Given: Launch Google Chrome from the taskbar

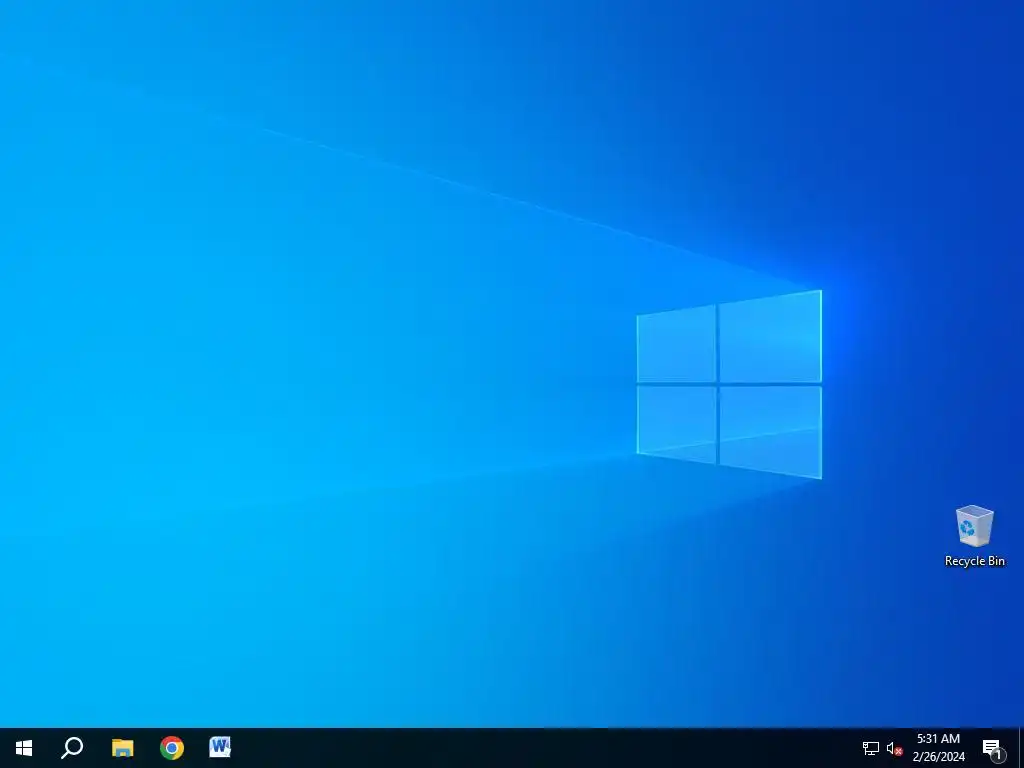Looking at the screenshot, I should point(172,748).
